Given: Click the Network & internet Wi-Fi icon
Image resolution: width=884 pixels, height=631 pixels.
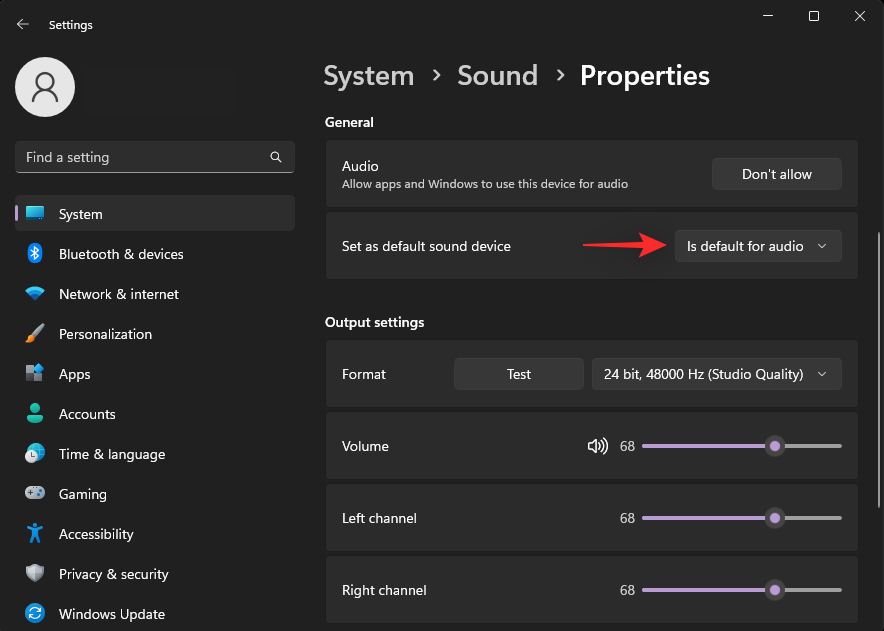Looking at the screenshot, I should 35,294.
